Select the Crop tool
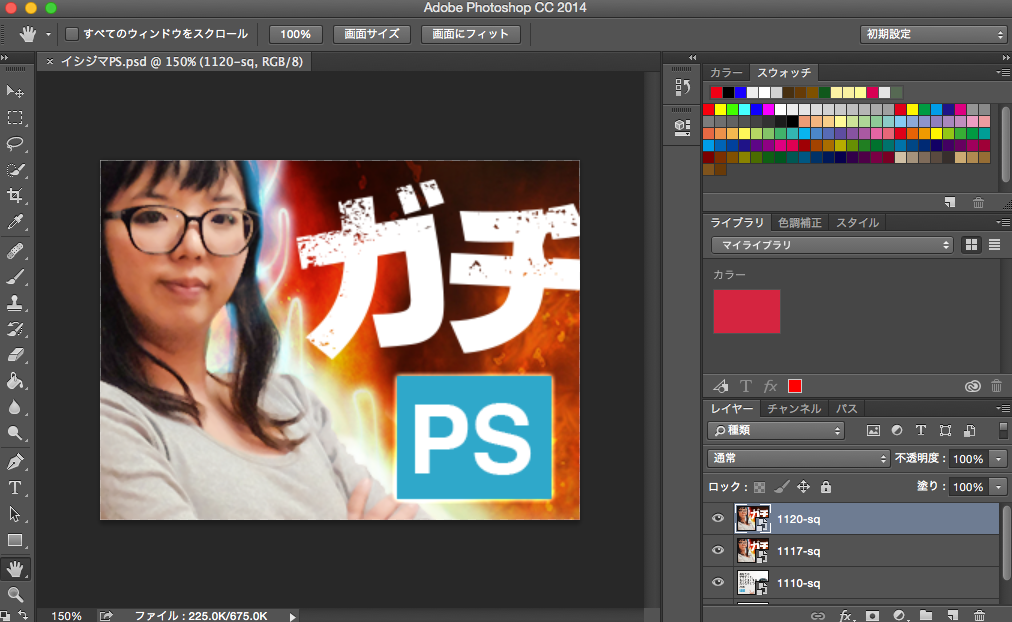Viewport: 1012px width, 622px height. pos(16,195)
